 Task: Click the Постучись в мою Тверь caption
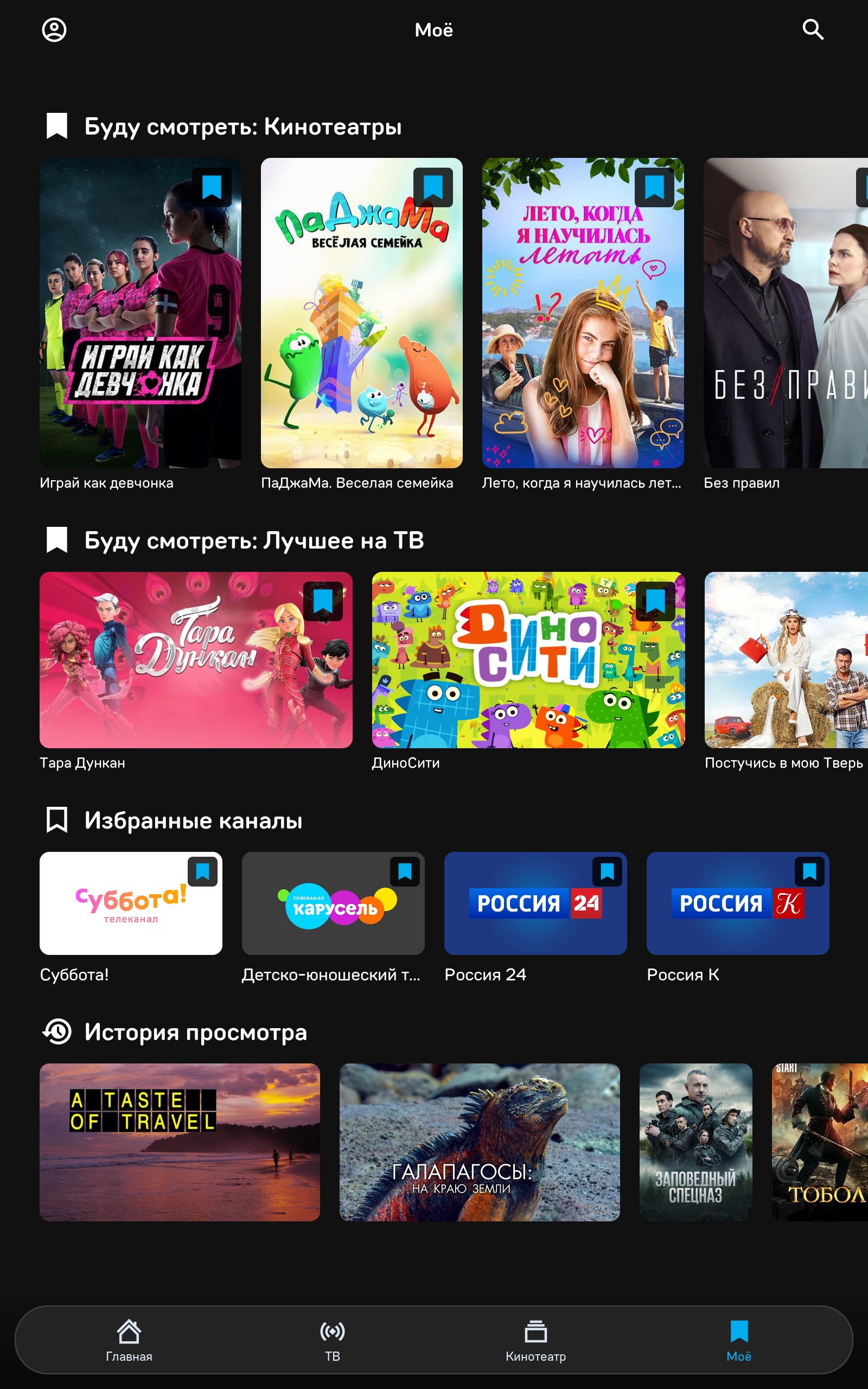pyautogui.click(x=784, y=763)
